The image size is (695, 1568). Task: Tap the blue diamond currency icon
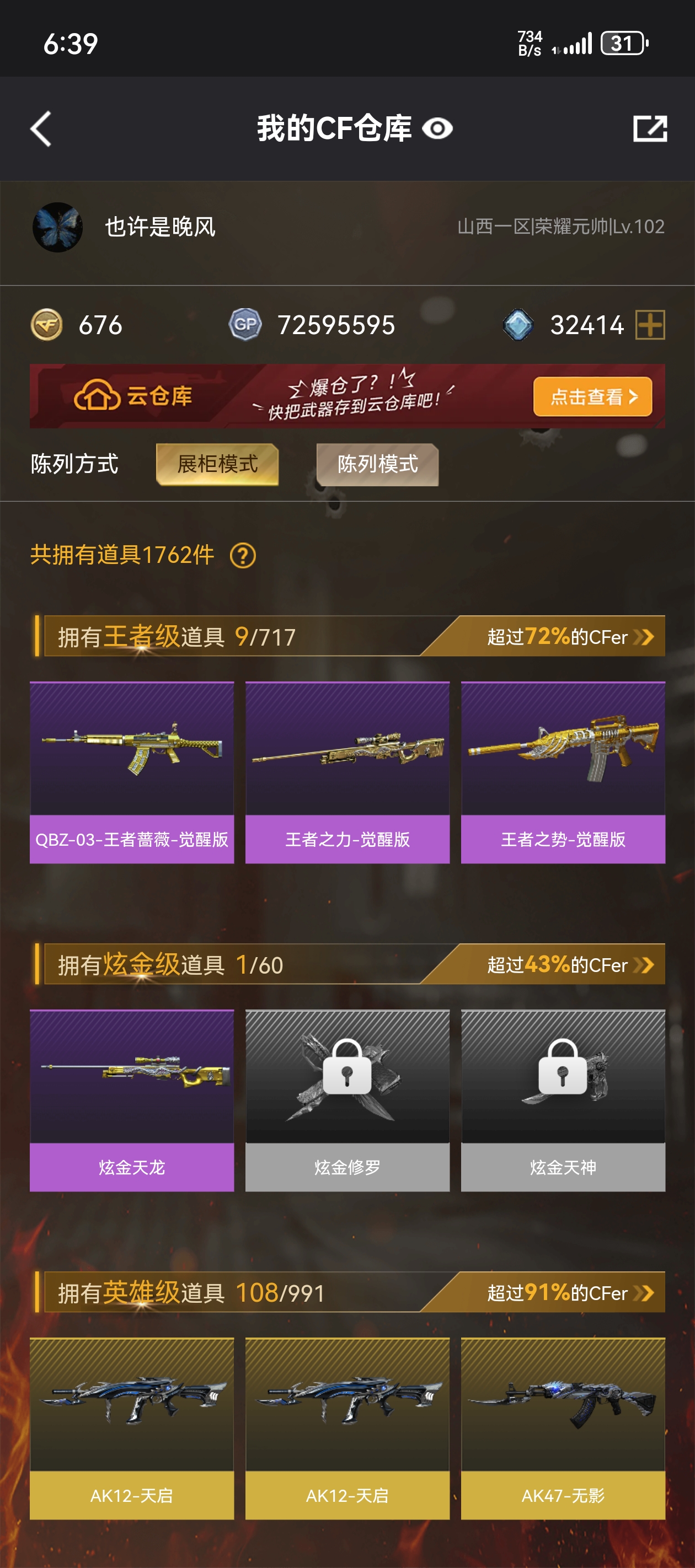pos(518,324)
